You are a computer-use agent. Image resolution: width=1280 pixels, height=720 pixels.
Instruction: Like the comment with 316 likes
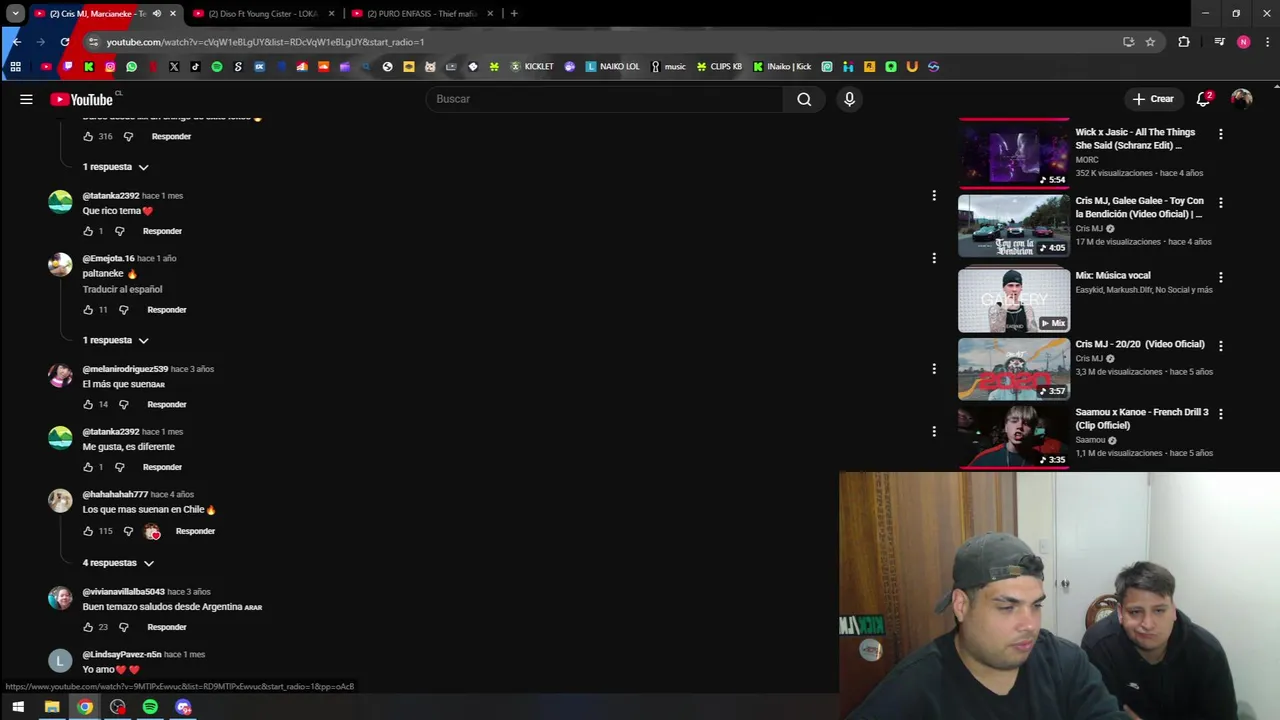point(88,136)
